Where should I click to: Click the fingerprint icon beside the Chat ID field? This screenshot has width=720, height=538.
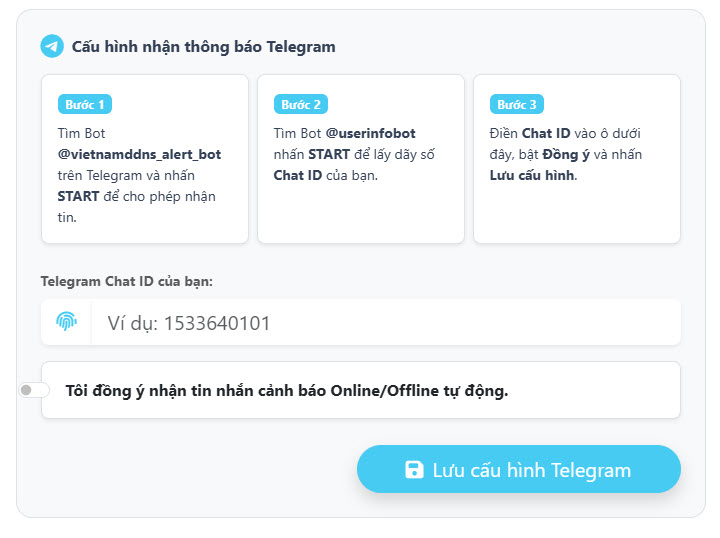click(66, 322)
